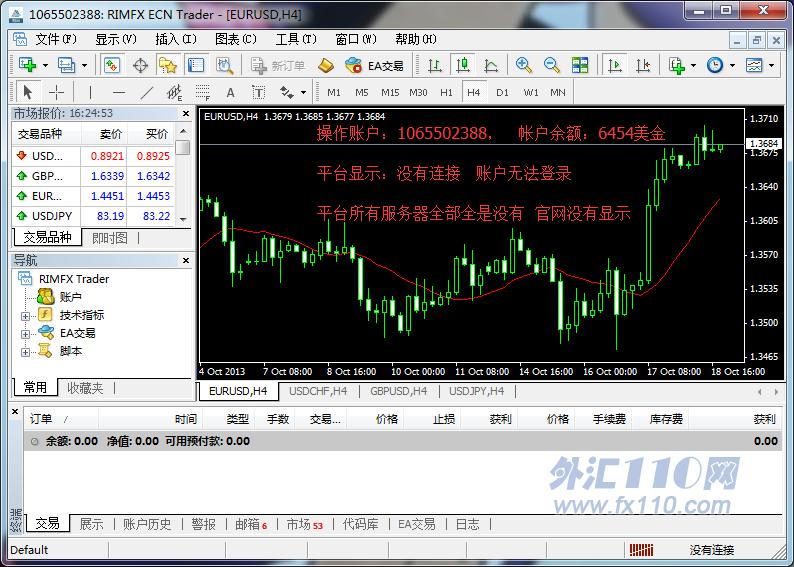Image resolution: width=794 pixels, height=567 pixels.
Task: Click the Market Watch scrollbar thumb
Action: (x=183, y=147)
